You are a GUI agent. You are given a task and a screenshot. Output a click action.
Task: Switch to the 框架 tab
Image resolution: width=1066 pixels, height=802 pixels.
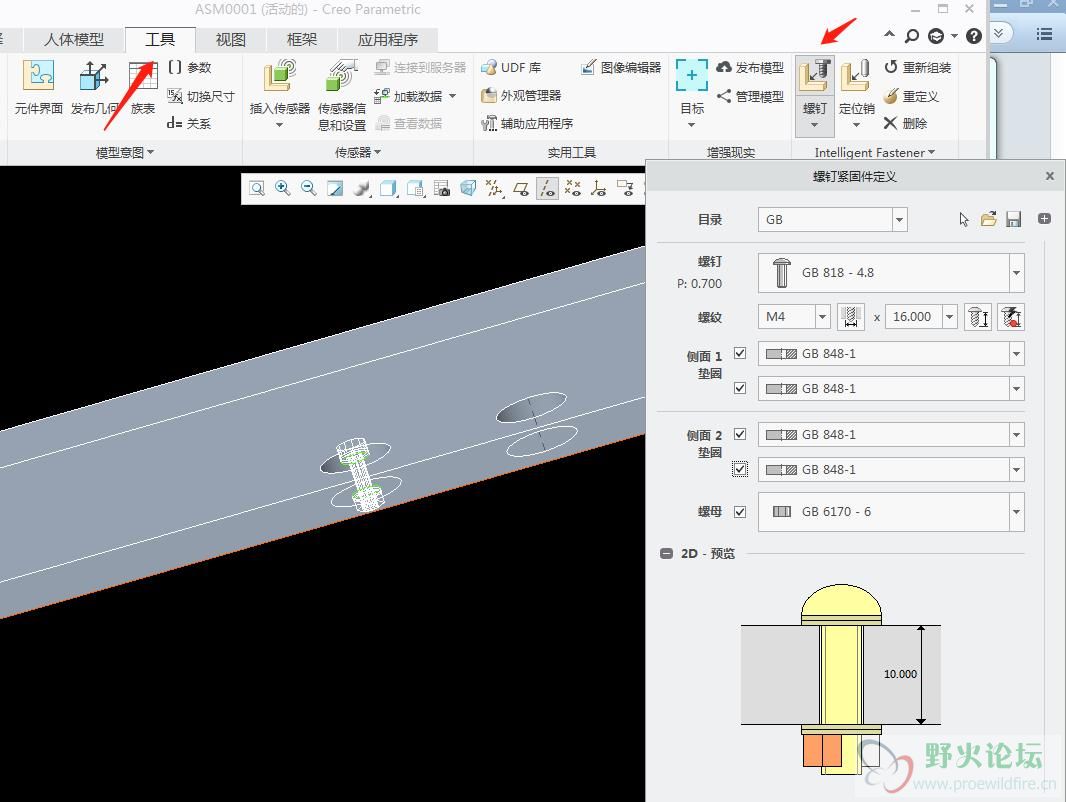point(302,39)
